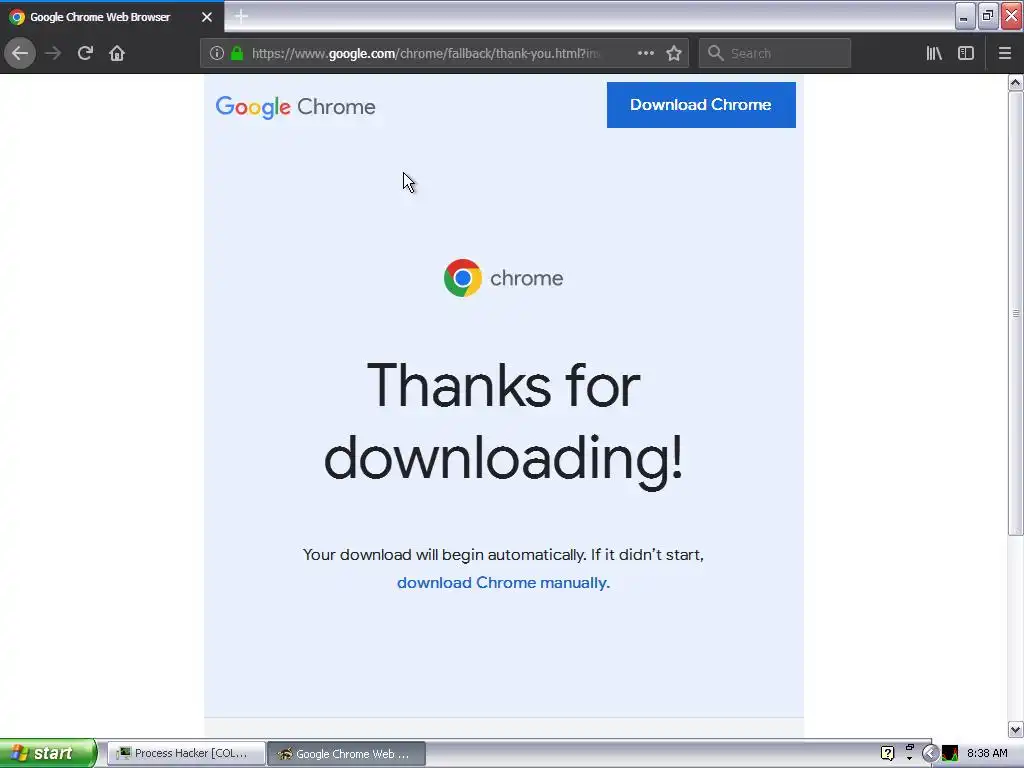Expand hidden tray icons arrow

click(x=930, y=754)
